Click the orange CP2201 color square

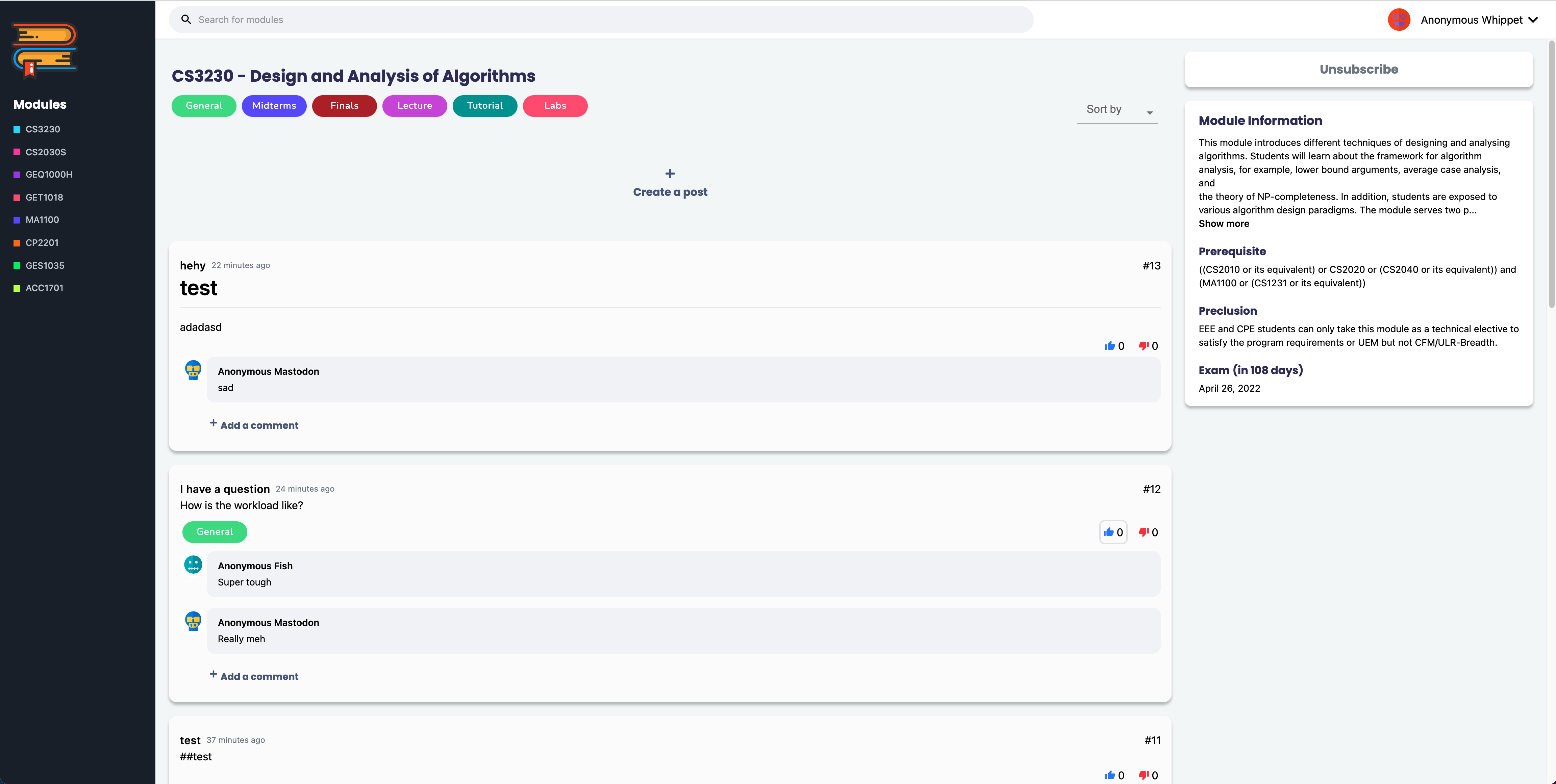coord(17,243)
